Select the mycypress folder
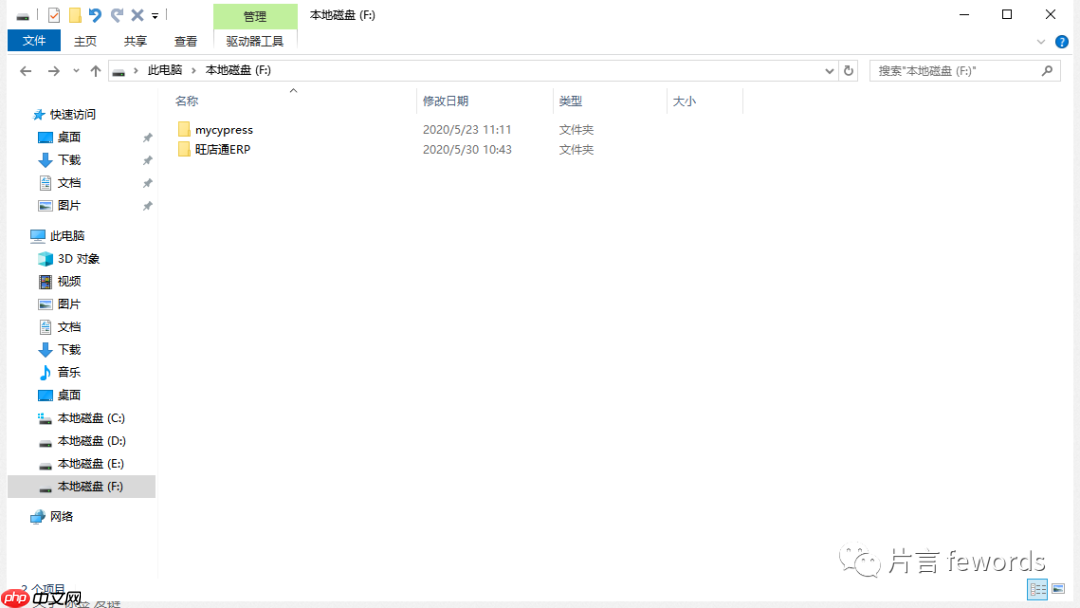 click(x=224, y=129)
